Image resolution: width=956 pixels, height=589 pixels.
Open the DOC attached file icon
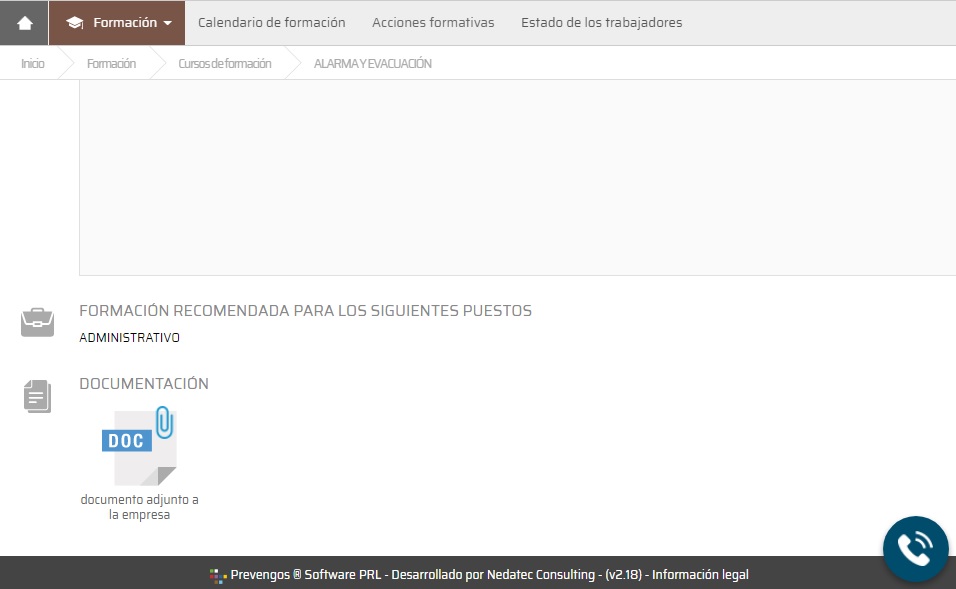[139, 446]
